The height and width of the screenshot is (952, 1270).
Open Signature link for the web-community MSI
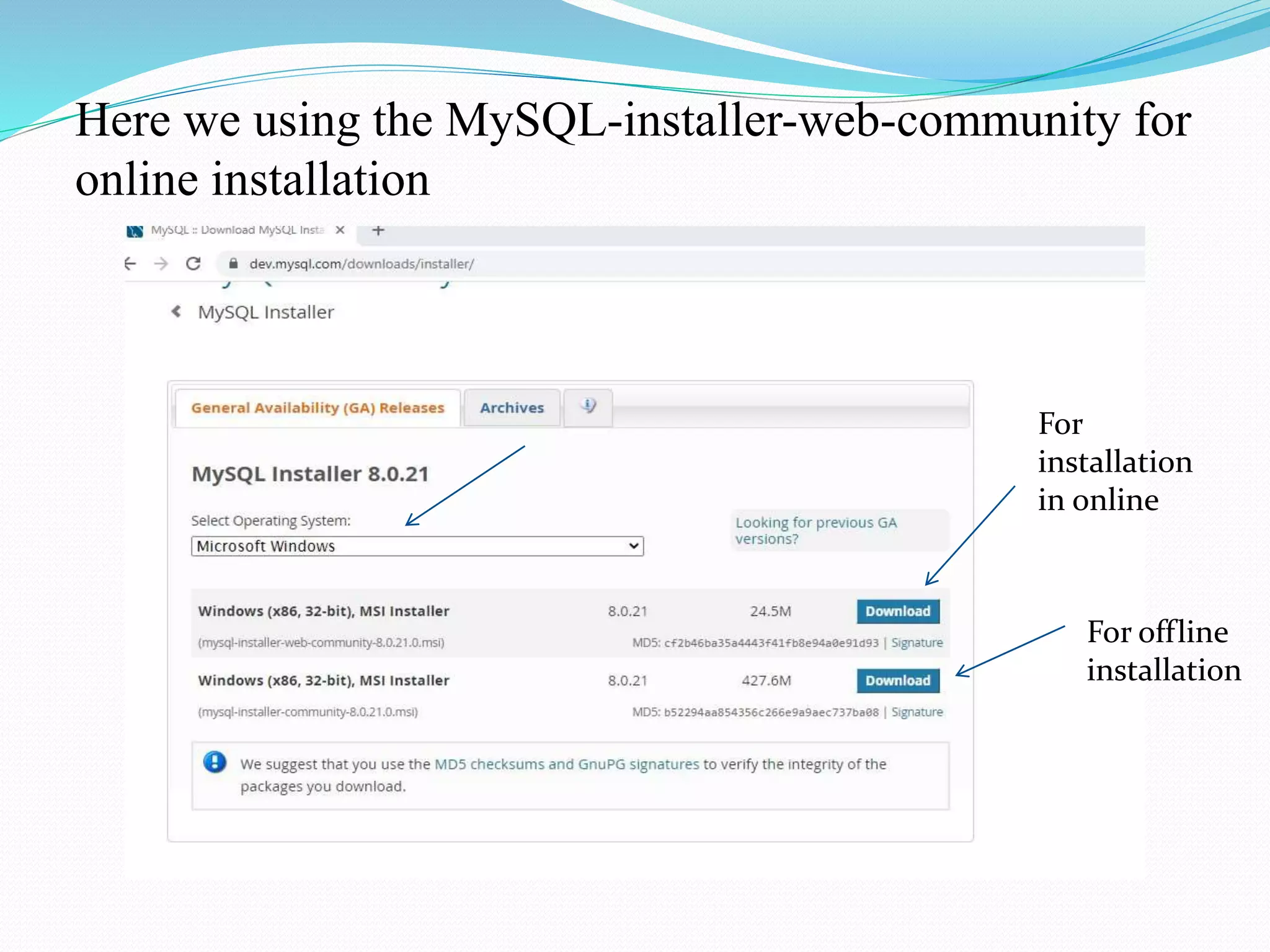coord(917,643)
